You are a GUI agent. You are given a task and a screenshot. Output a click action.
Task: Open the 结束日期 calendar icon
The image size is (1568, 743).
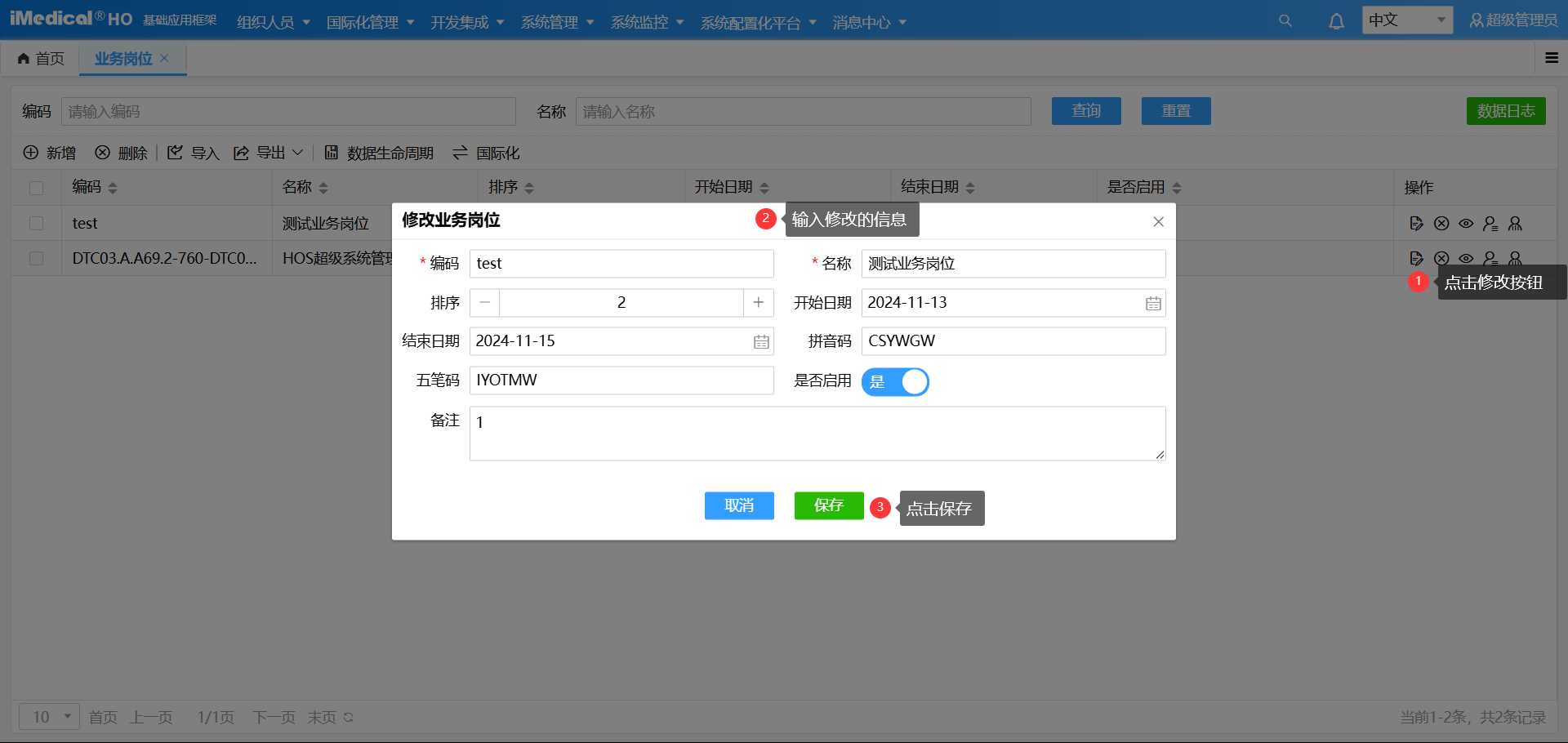(761, 342)
